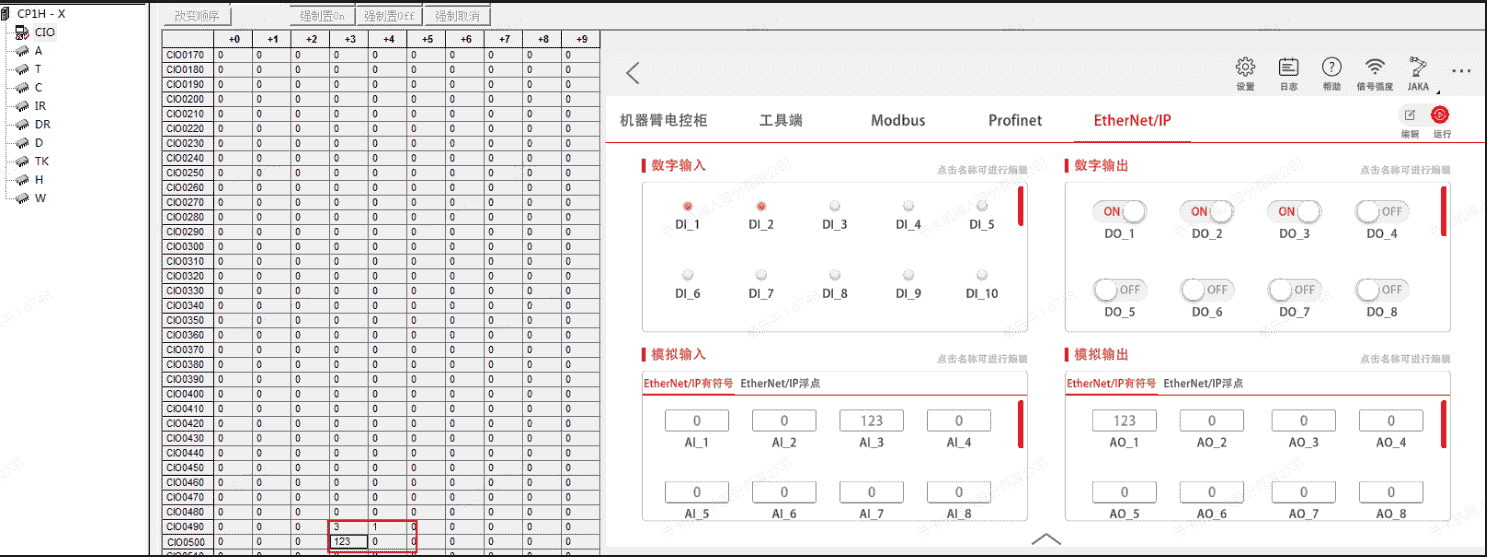Click the 改变顺序 button
The height and width of the screenshot is (557, 1487).
coord(196,17)
